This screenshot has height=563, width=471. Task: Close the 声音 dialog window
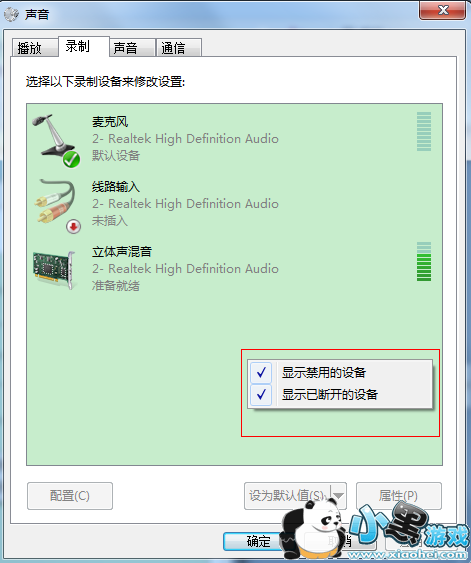(x=443, y=10)
